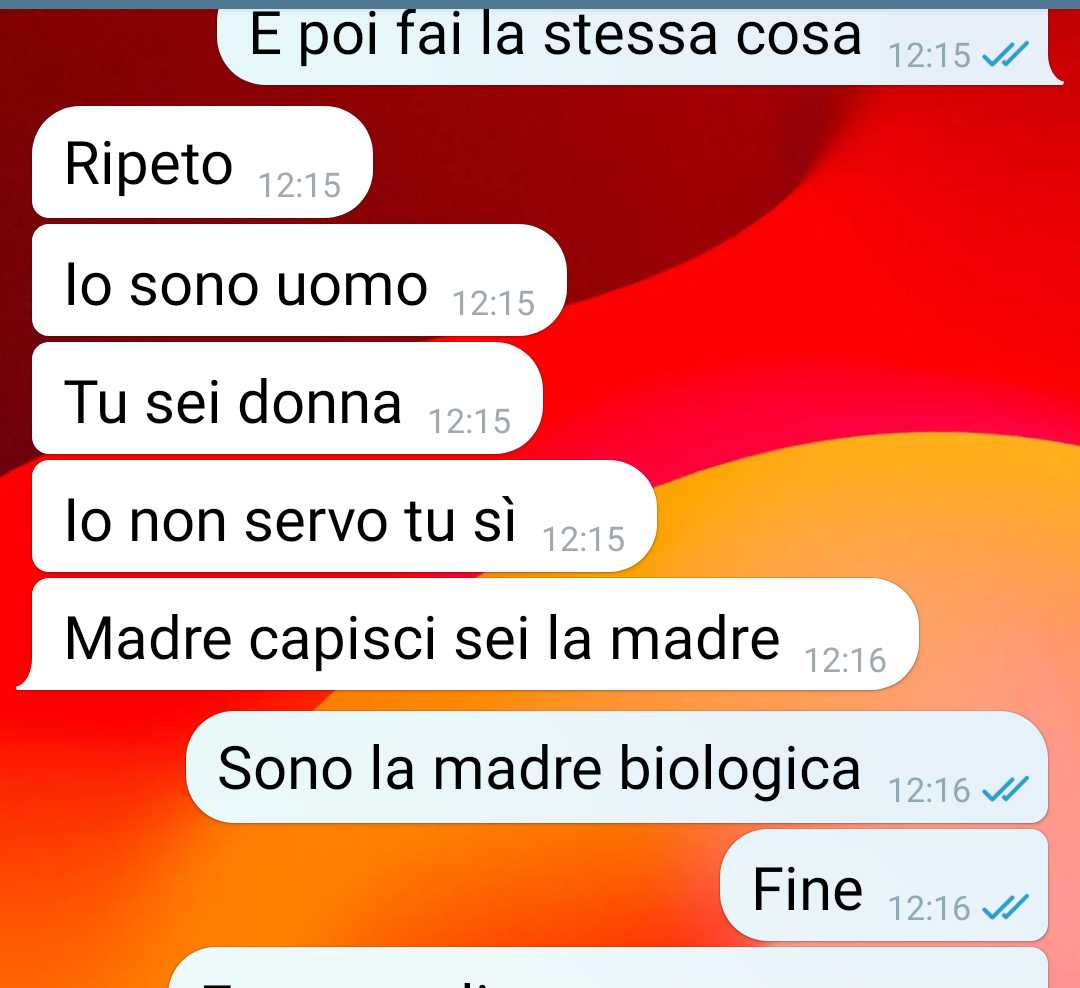
Task: Select the 'Io sono uomo' message
Action: 300,280
